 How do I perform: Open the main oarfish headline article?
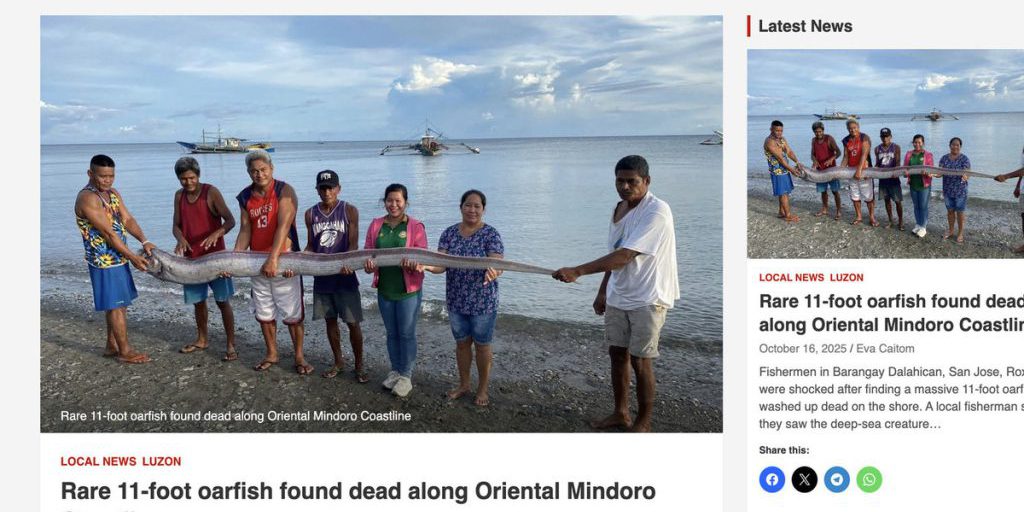358,491
